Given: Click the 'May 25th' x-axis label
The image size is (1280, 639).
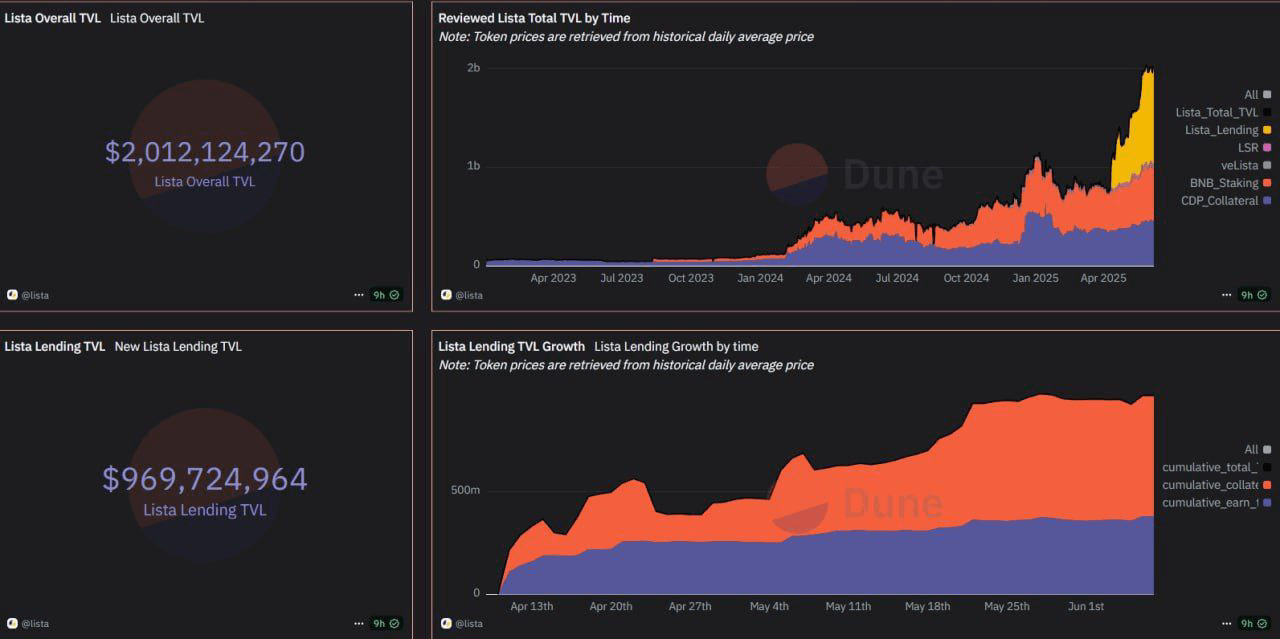Looking at the screenshot, I should click(1006, 606).
